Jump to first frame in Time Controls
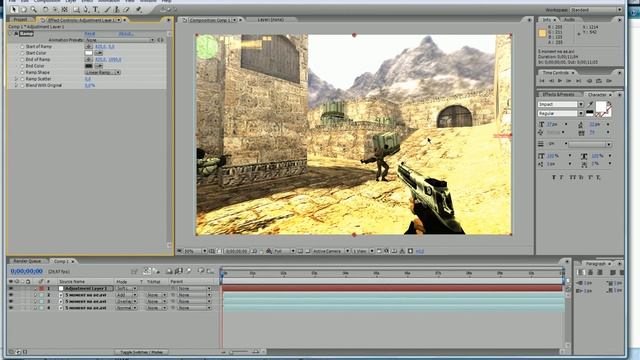Screen dimensions: 640x360 542,81
